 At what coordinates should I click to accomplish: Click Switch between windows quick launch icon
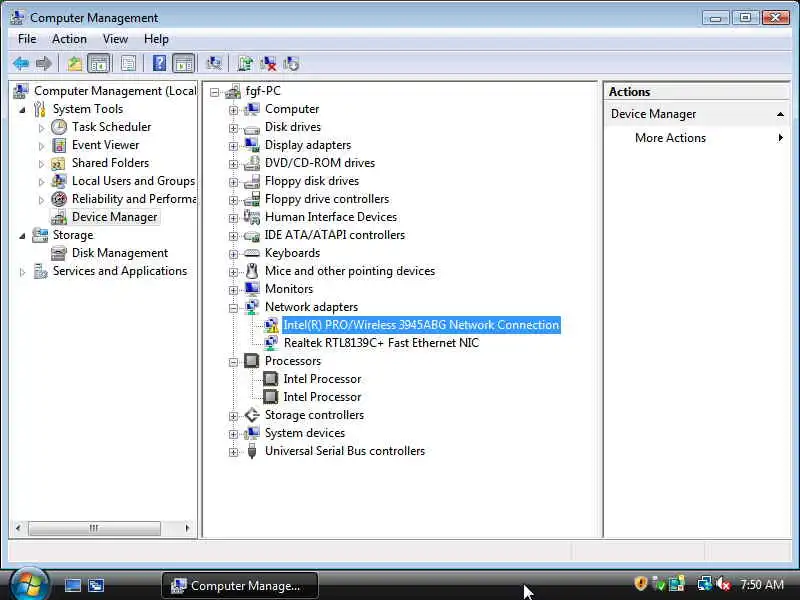click(x=96, y=586)
